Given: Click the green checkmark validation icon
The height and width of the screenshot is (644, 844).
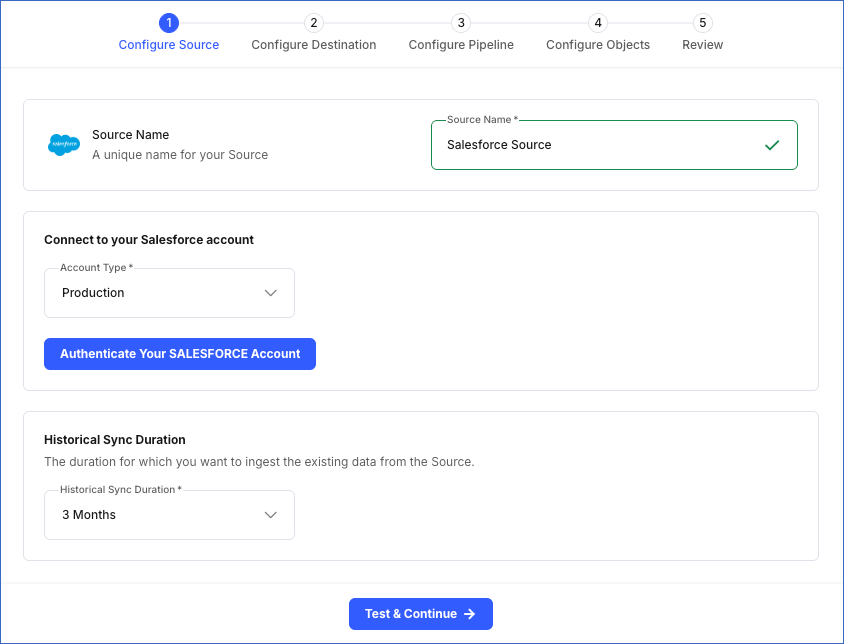Looking at the screenshot, I should point(772,144).
